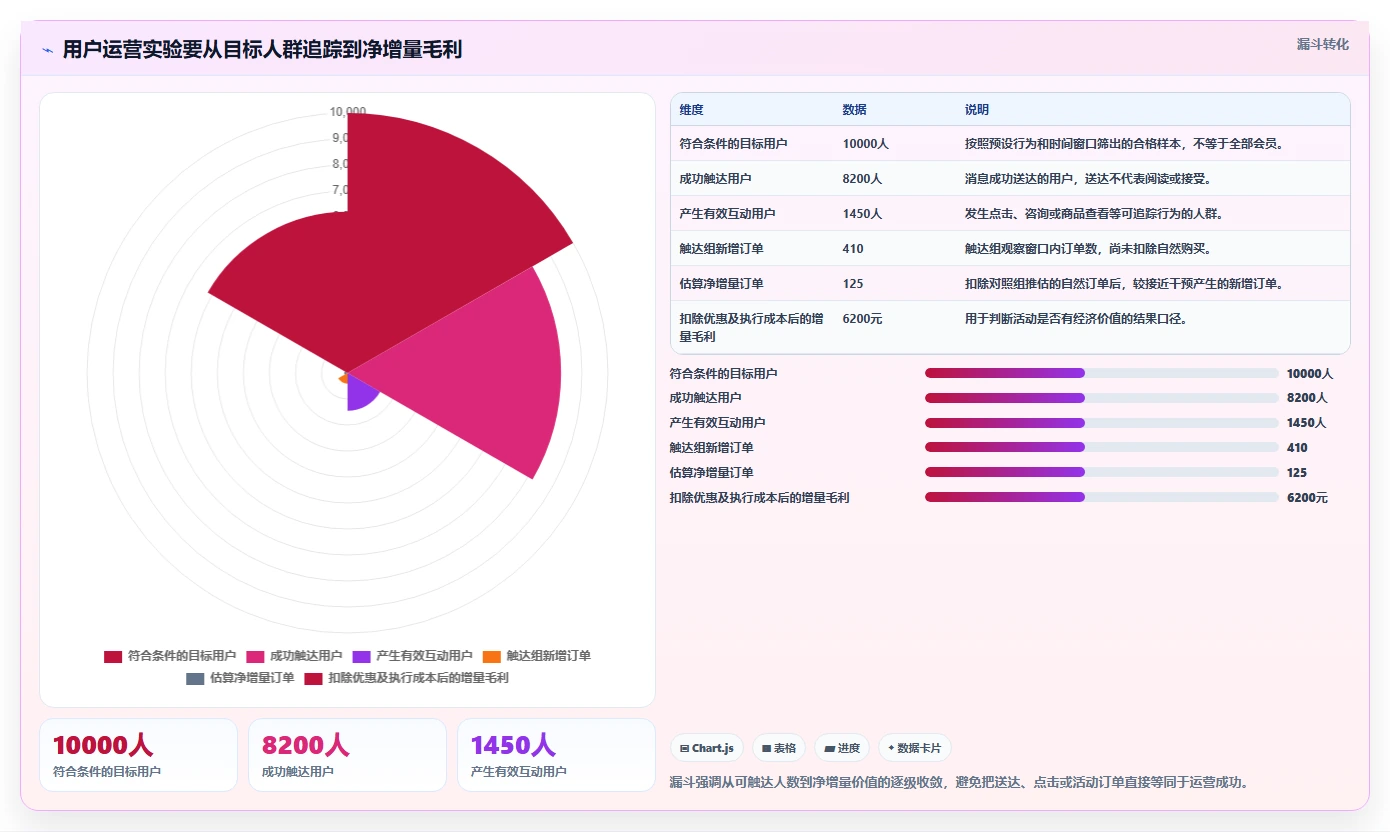This screenshot has width=1390, height=832.
Task: Click footer note starting 漏斗强调从可触达人数
Action: pos(958,782)
